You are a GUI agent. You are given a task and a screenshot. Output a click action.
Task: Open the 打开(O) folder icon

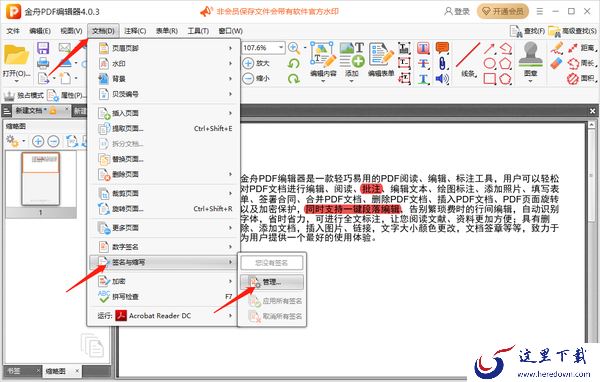pyautogui.click(x=16, y=56)
